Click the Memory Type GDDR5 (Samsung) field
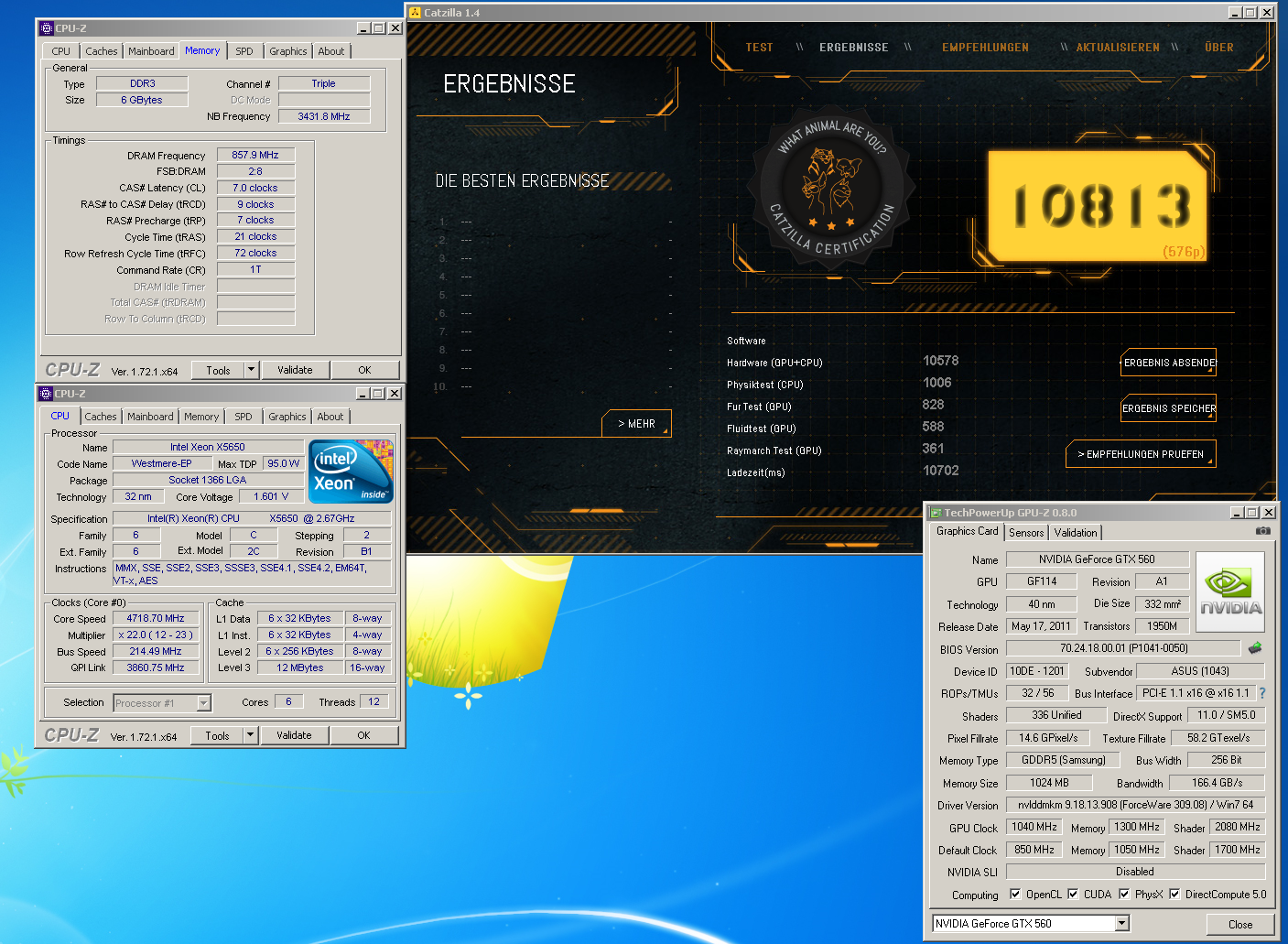This screenshot has width=1288, height=944. pyautogui.click(x=1064, y=760)
